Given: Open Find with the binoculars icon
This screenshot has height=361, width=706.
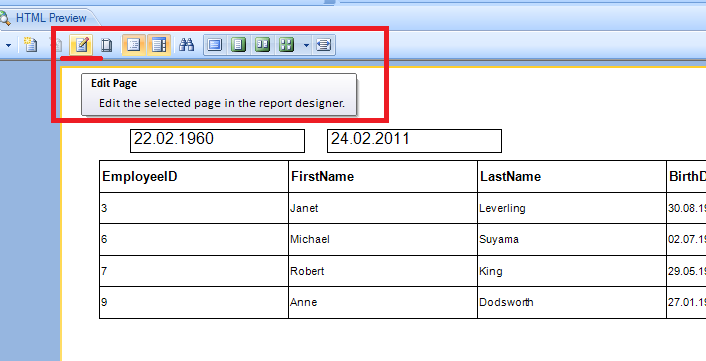Looking at the screenshot, I should coord(186,45).
